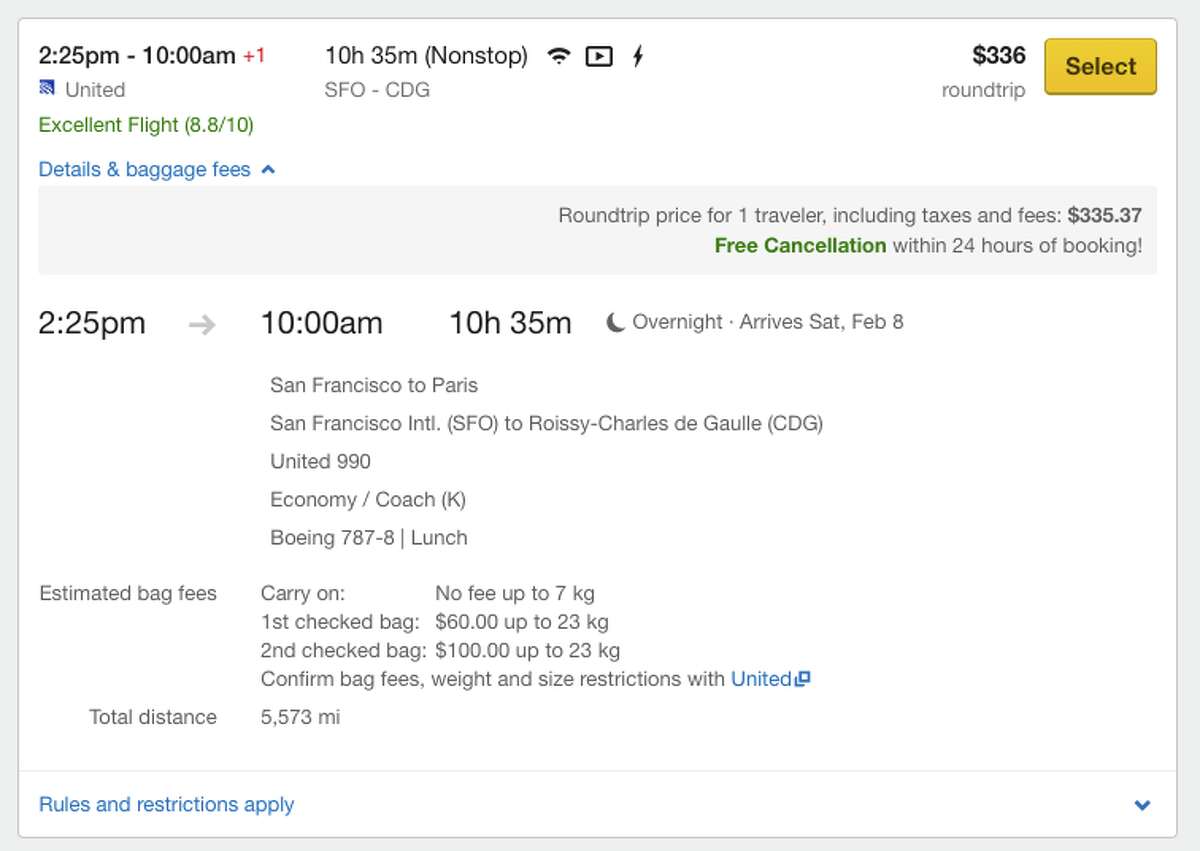Click the carry on No fee up to 7 kg text

[x=515, y=594]
